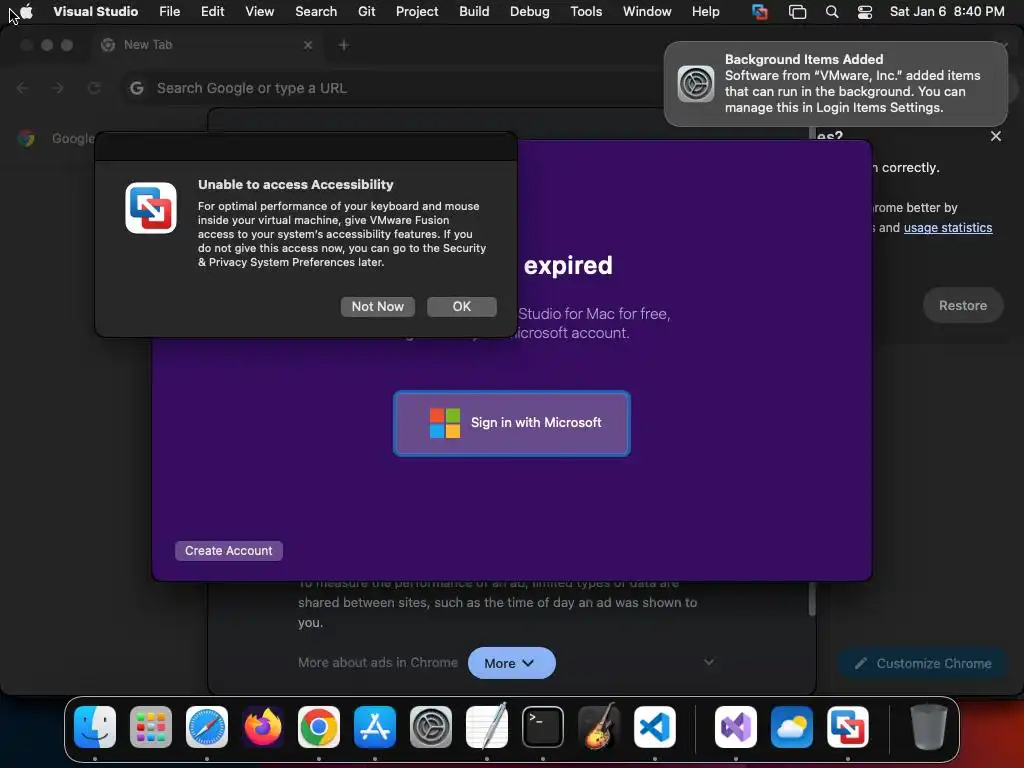Select the New Tab tab in Chrome
1024x768 pixels.
point(206,45)
